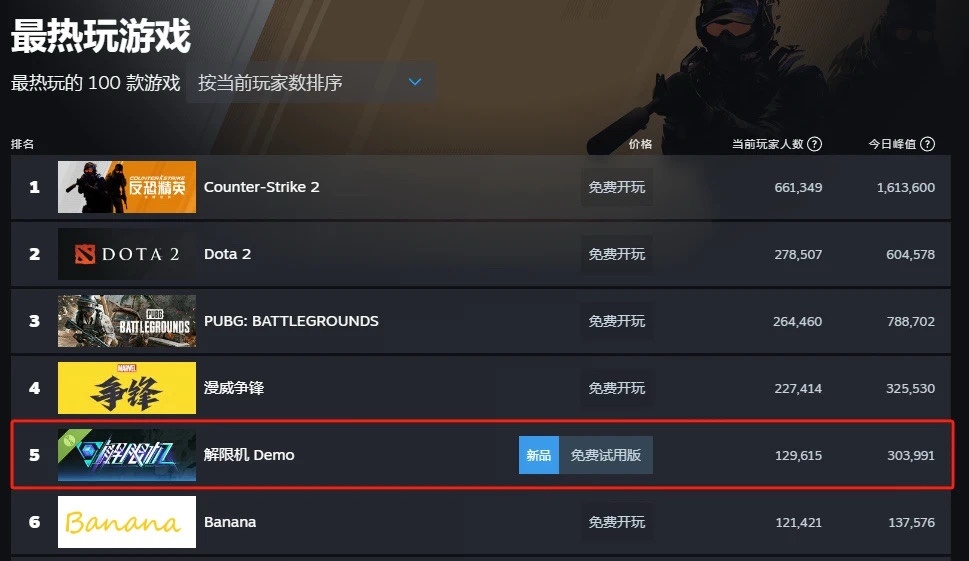
Task: Click the help icon beside 今日峰值
Action: click(927, 144)
